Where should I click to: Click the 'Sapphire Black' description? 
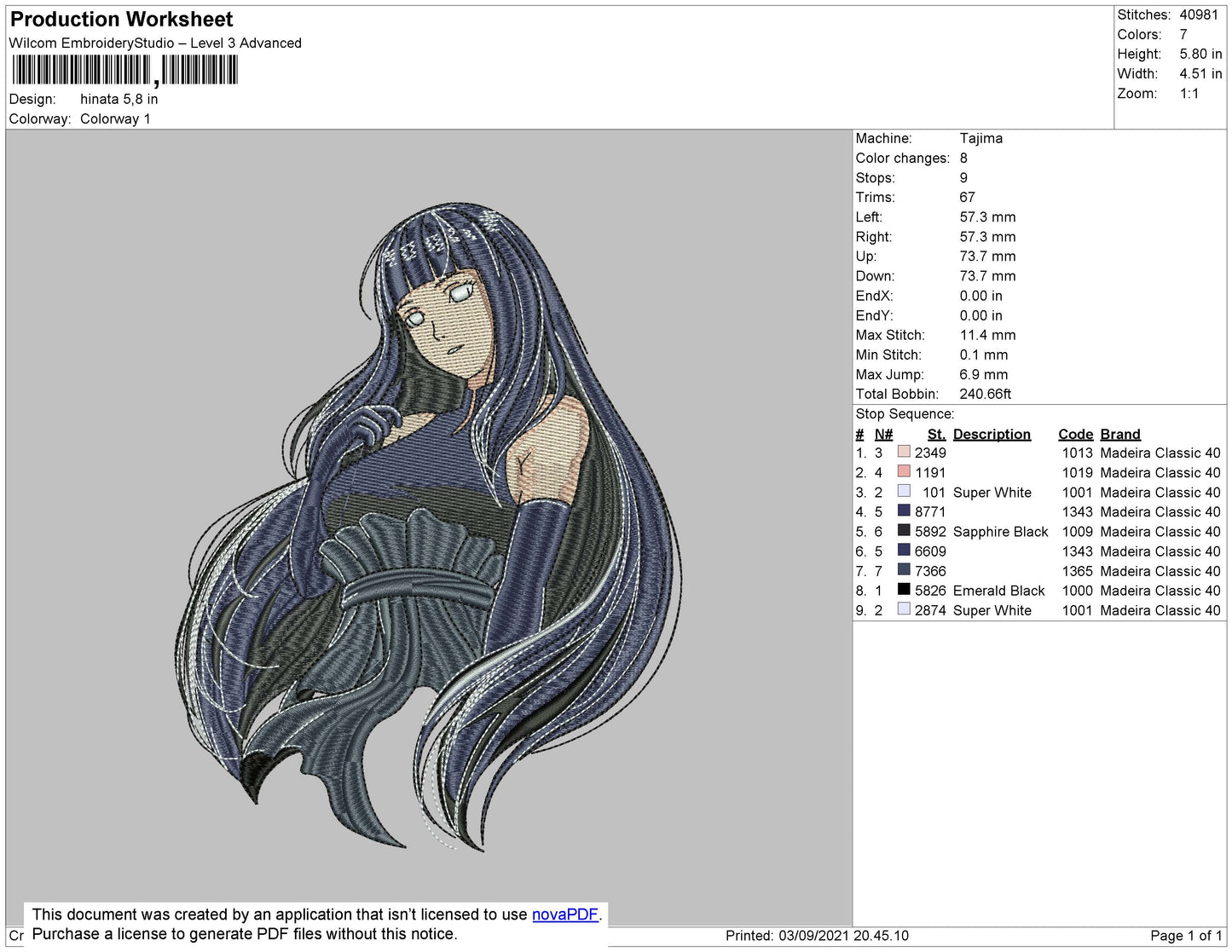[x=1000, y=531]
